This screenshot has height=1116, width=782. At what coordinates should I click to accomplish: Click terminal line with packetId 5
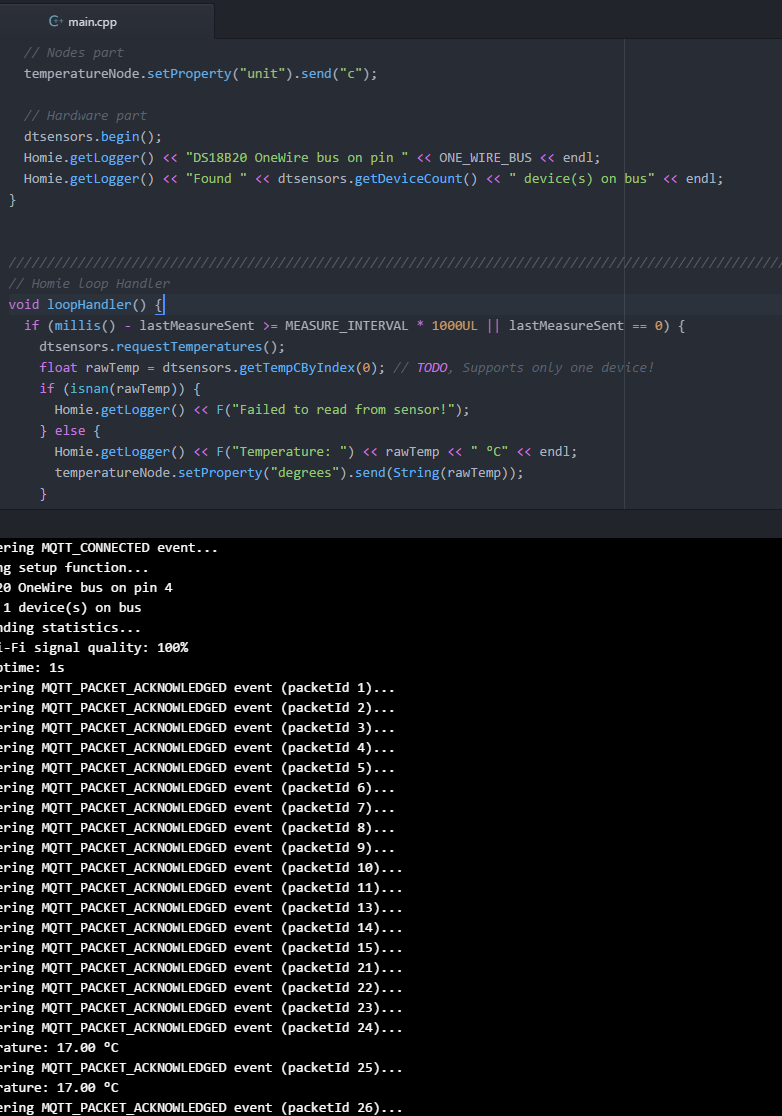197,768
